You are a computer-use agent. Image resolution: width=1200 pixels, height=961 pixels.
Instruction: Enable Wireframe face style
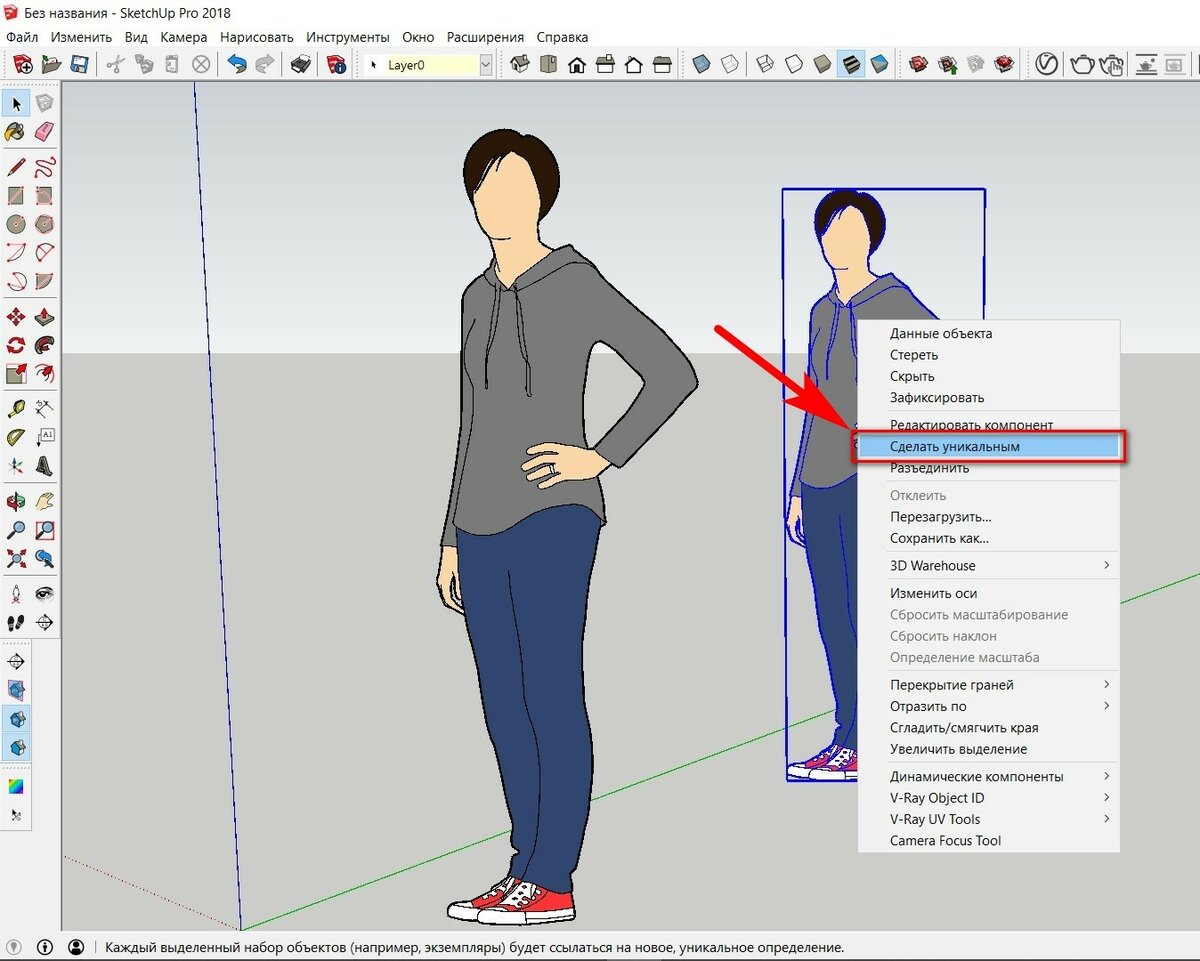tap(764, 65)
